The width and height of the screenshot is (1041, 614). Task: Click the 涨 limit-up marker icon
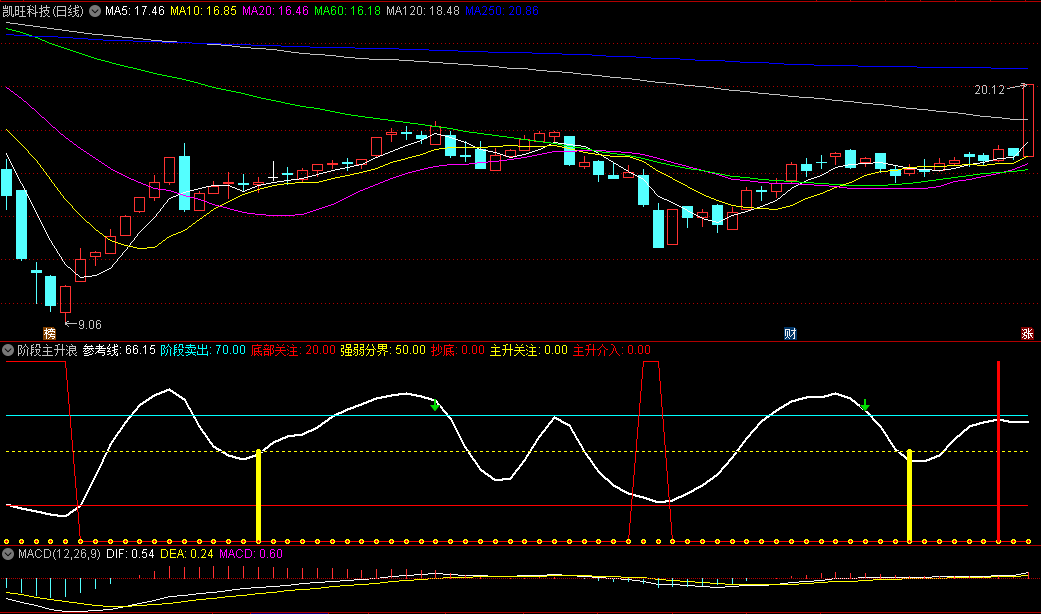point(1027,333)
